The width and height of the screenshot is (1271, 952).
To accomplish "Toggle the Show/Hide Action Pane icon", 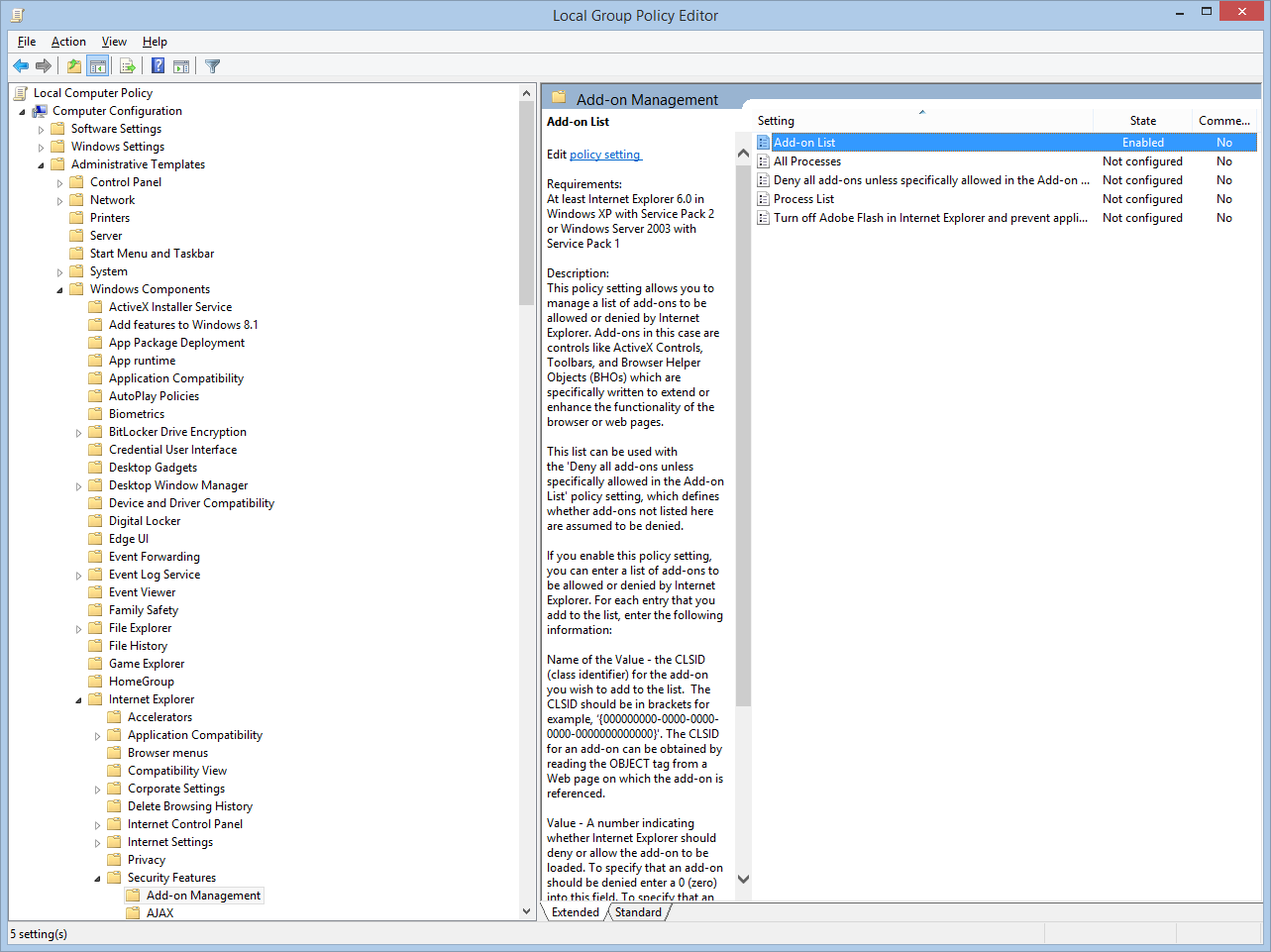I will (x=181, y=66).
